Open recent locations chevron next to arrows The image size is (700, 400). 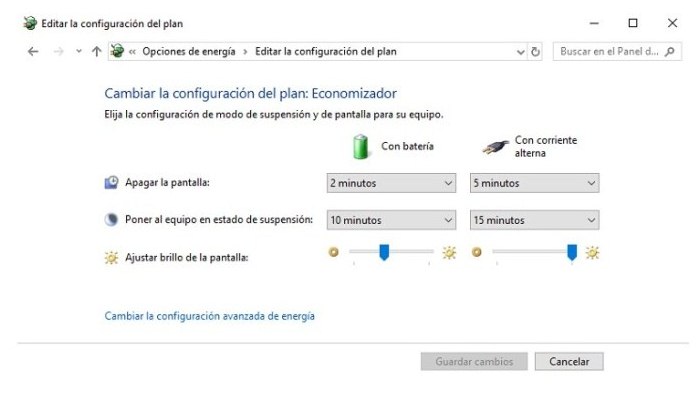tap(79, 51)
